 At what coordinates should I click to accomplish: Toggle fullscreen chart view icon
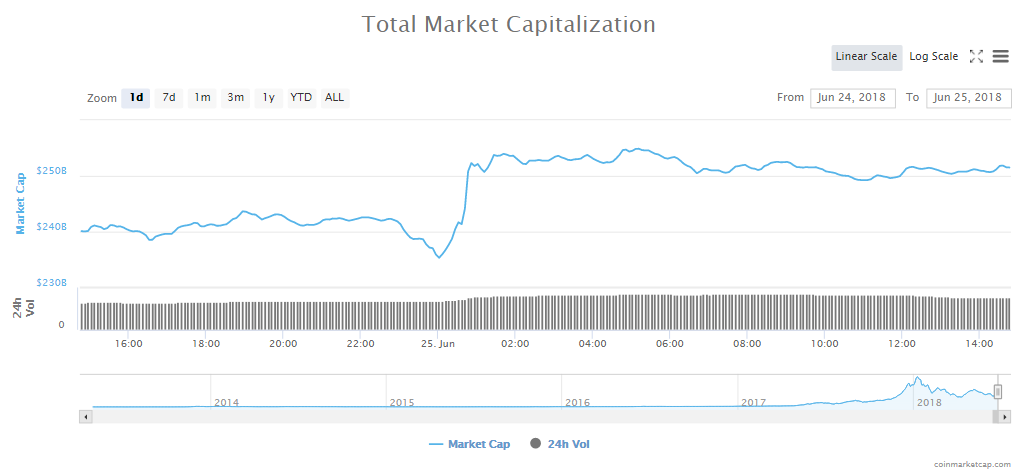pyautogui.click(x=977, y=57)
